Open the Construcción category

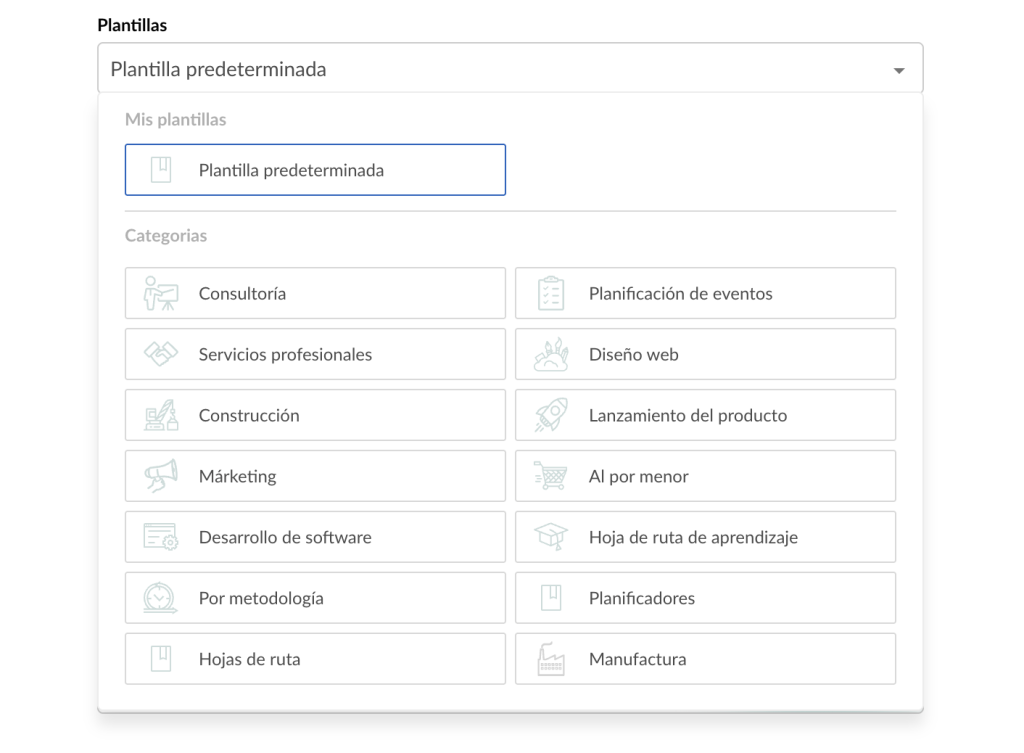315,415
